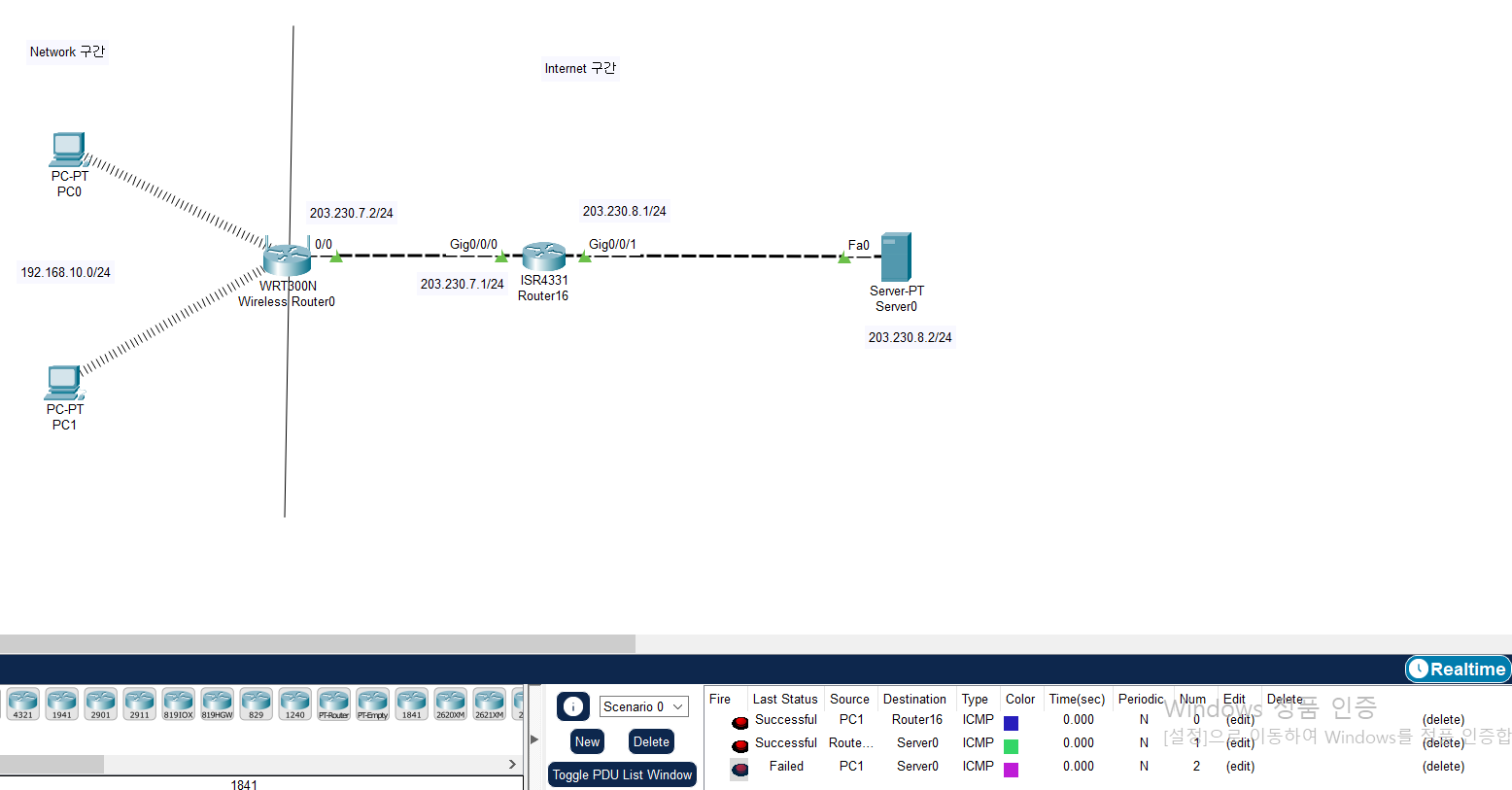Select the 203.230.7.2/24 label

click(352, 213)
